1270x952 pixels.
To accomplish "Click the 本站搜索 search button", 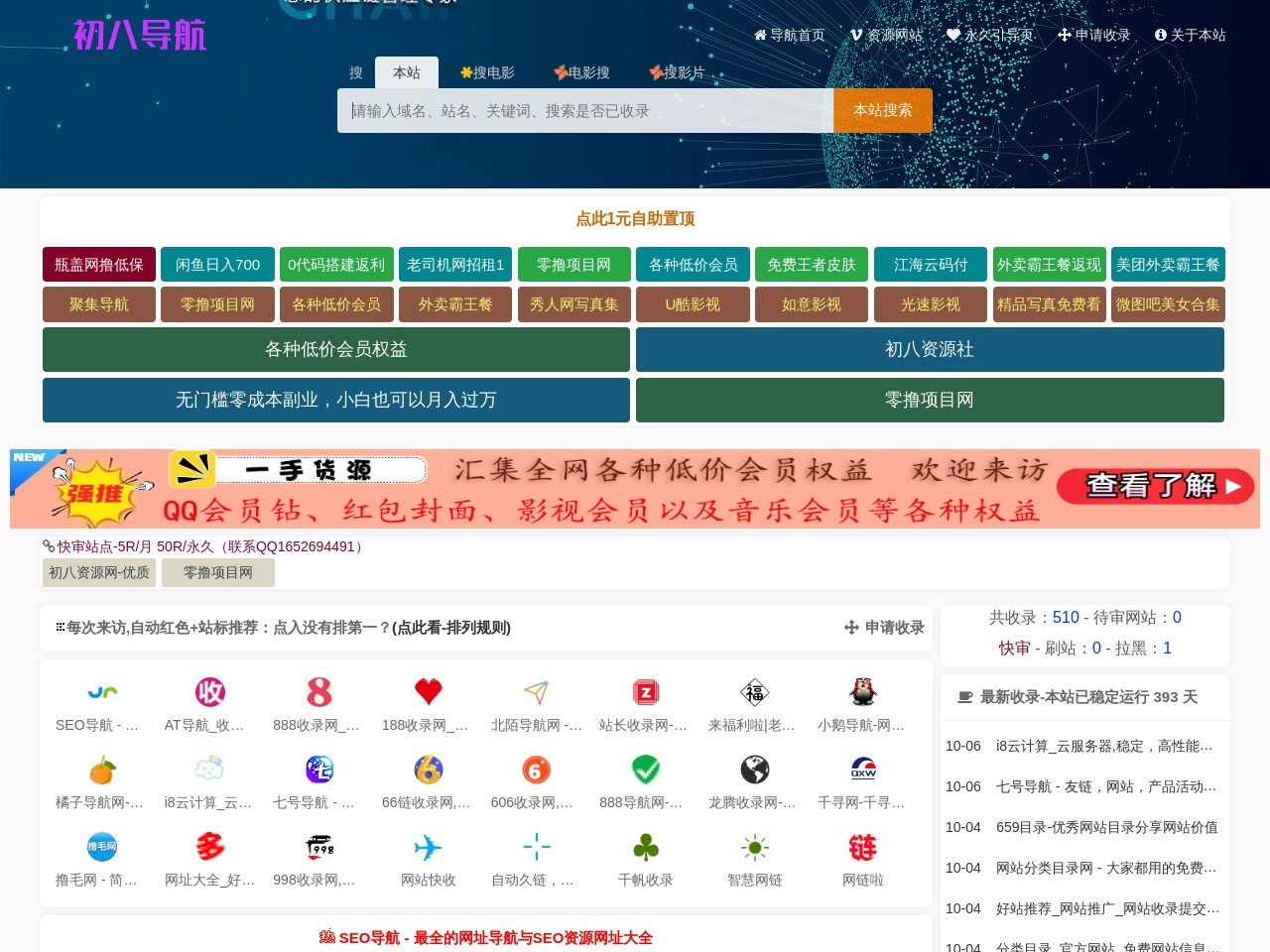I will tap(882, 110).
